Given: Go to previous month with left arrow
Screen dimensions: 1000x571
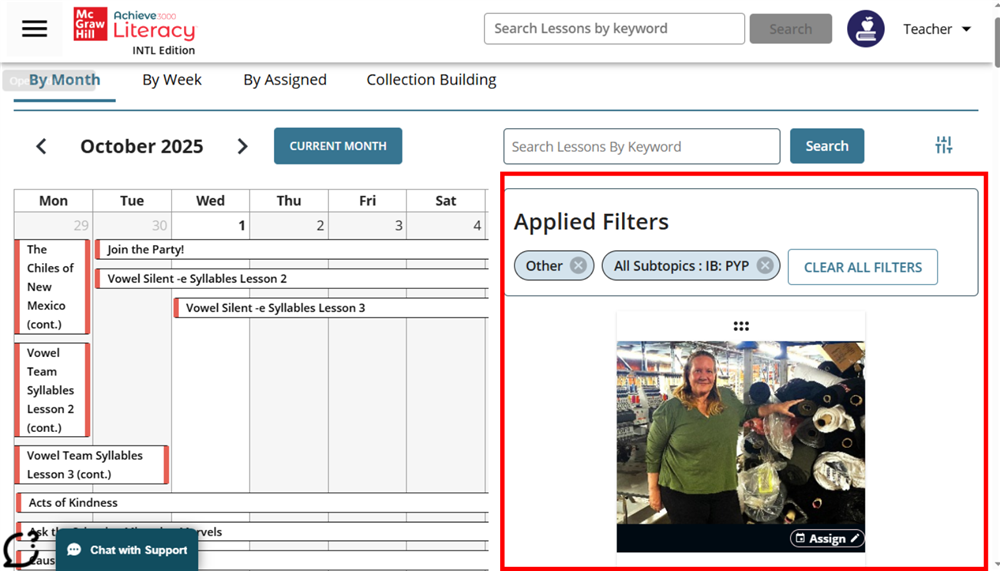Looking at the screenshot, I should (x=41, y=146).
